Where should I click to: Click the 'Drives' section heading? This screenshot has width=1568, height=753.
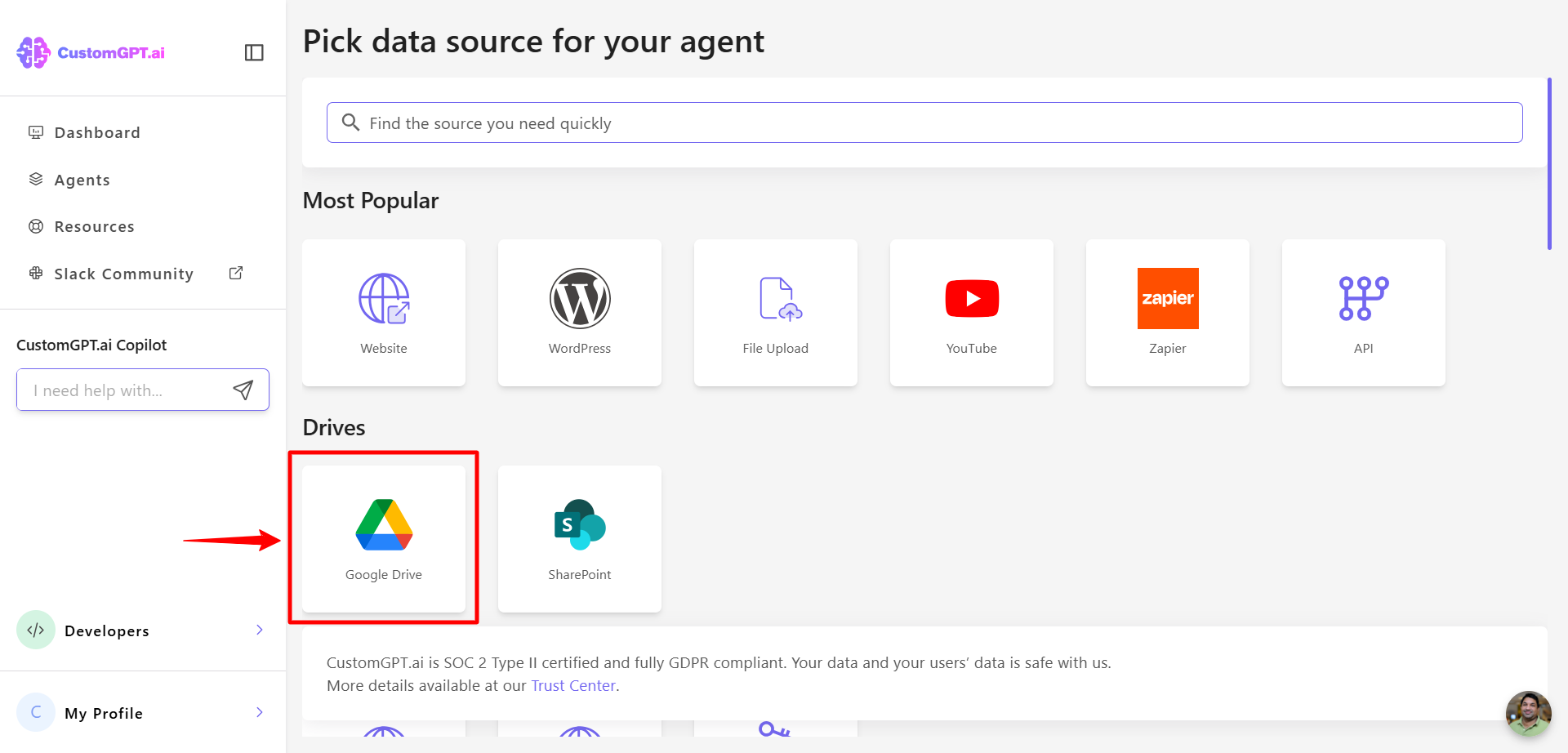pyautogui.click(x=334, y=427)
